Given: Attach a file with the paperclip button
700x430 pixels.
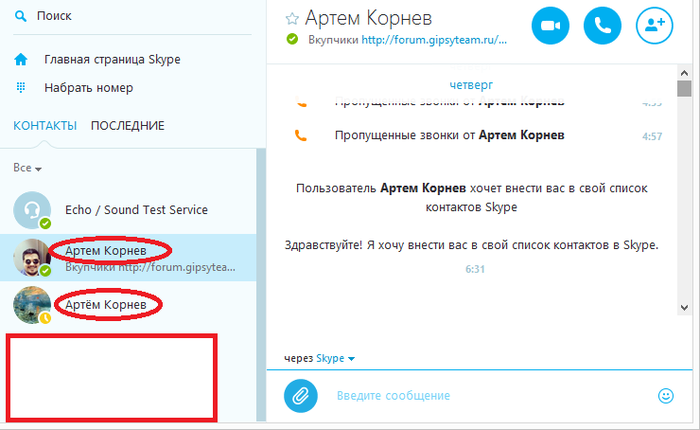Looking at the screenshot, I should click(x=300, y=396).
